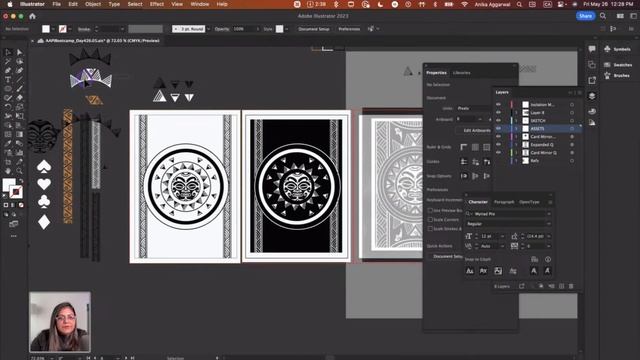Click create new layer icon in Layers panel
This screenshot has height=360, width=640.
(x=562, y=286)
